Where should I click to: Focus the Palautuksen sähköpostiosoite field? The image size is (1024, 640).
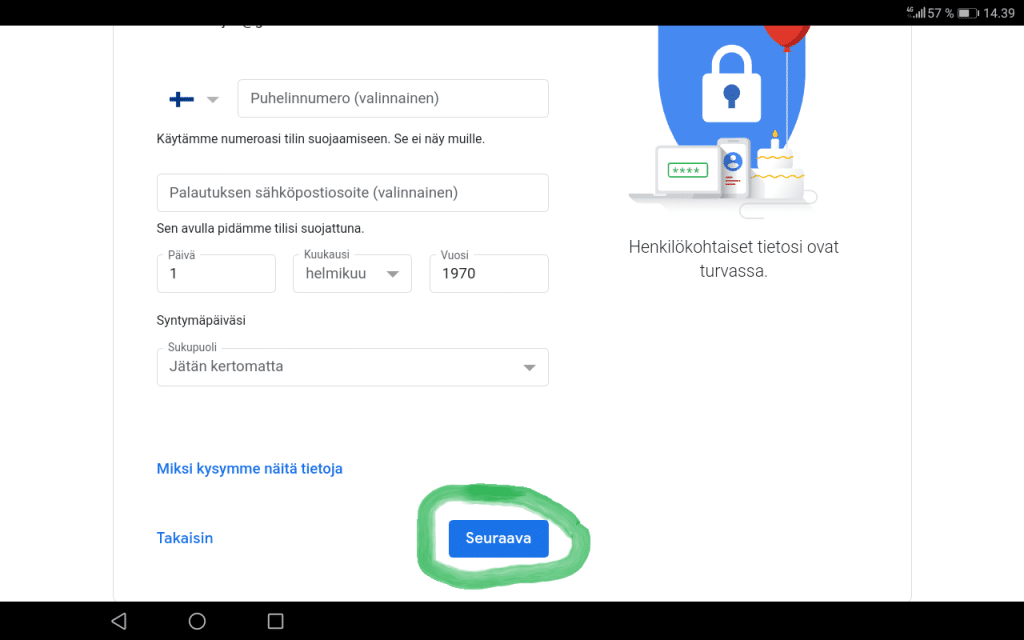[x=353, y=193]
